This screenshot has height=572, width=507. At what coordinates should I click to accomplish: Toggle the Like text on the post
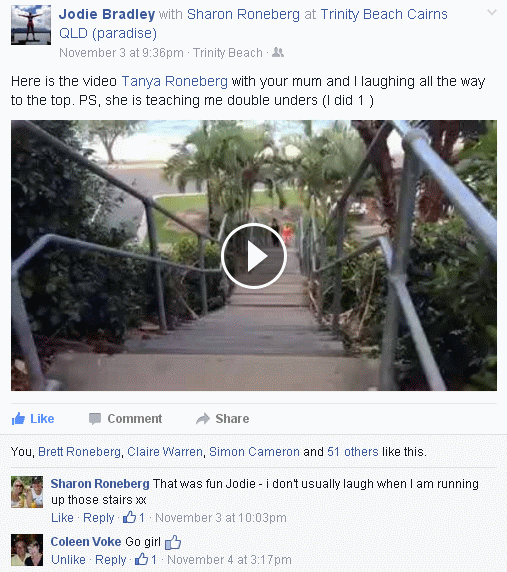click(42, 418)
